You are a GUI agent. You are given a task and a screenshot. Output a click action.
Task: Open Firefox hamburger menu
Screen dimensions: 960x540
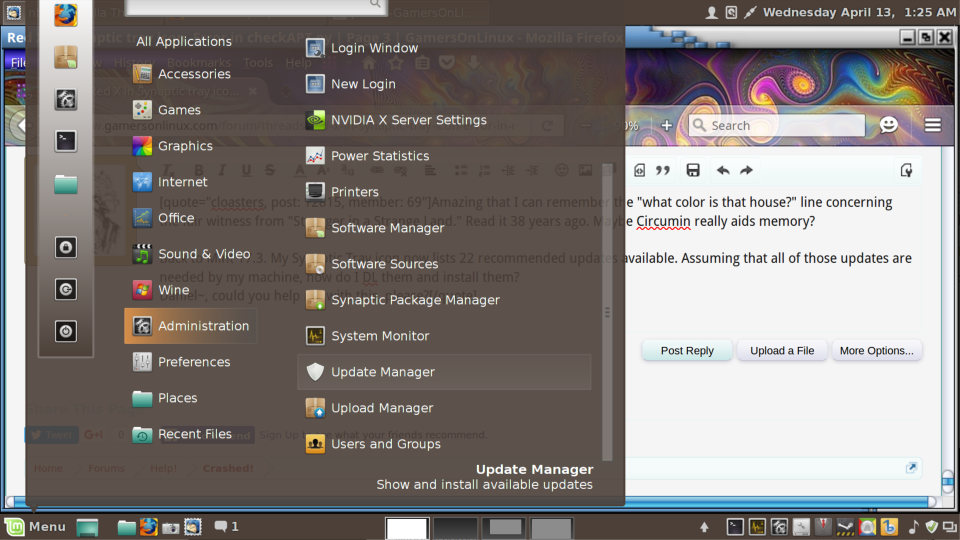[932, 125]
